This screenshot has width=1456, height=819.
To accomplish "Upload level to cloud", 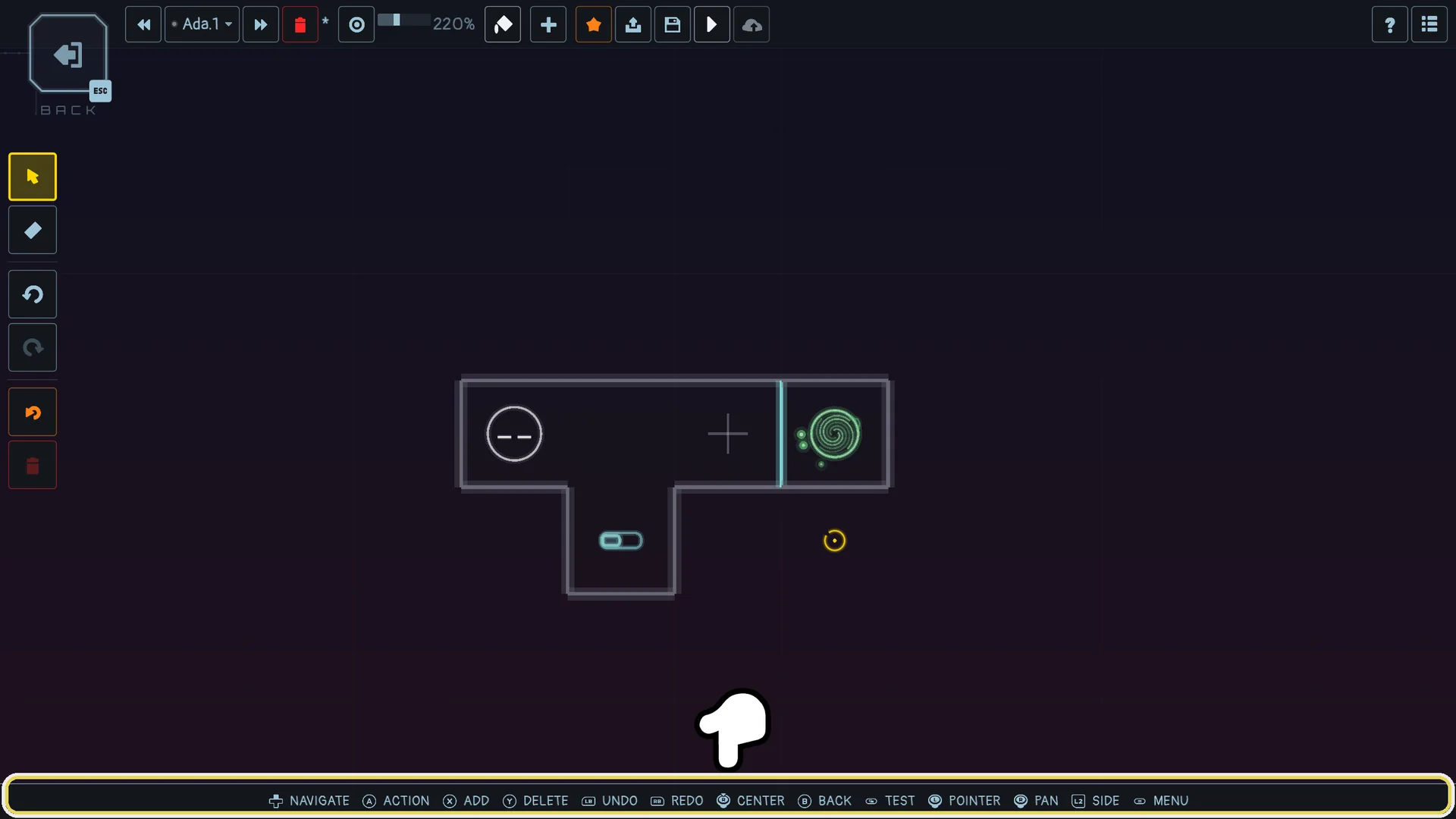I will coord(752,25).
